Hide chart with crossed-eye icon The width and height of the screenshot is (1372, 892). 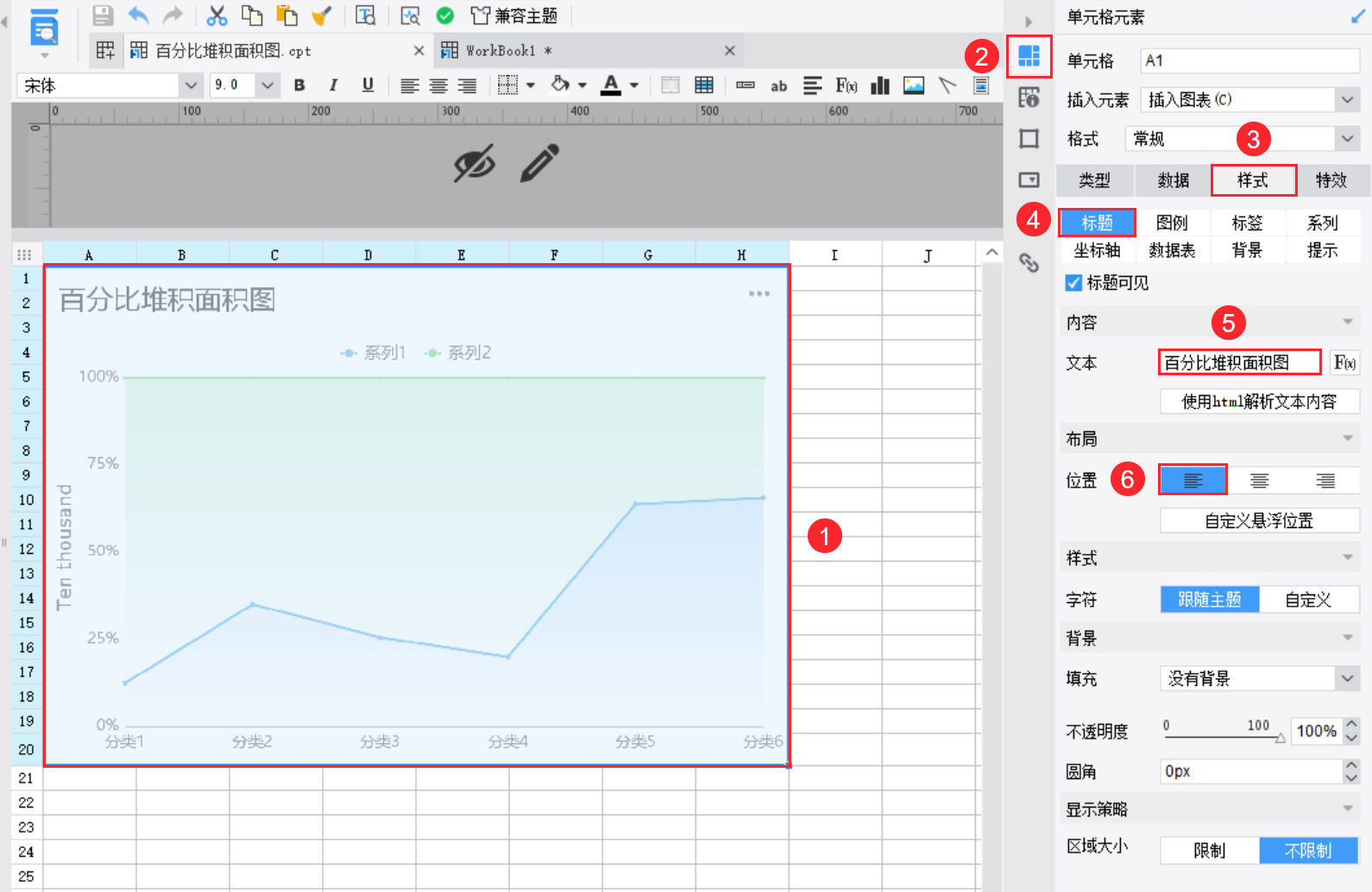click(475, 163)
